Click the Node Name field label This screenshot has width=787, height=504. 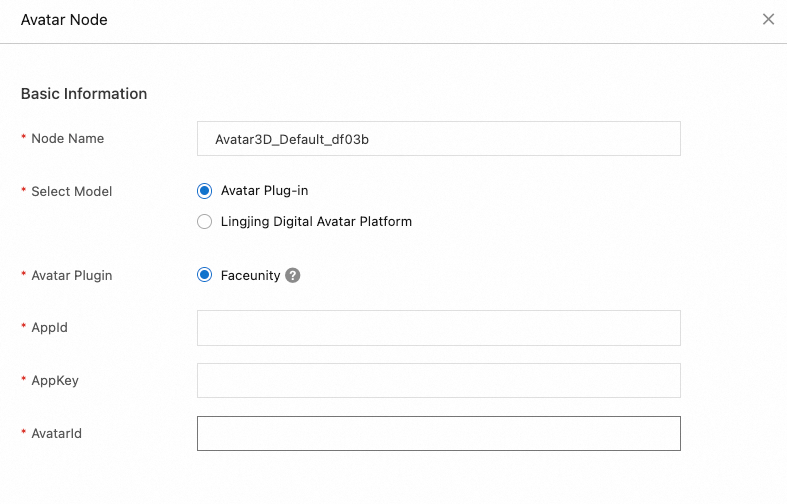[x=67, y=138]
